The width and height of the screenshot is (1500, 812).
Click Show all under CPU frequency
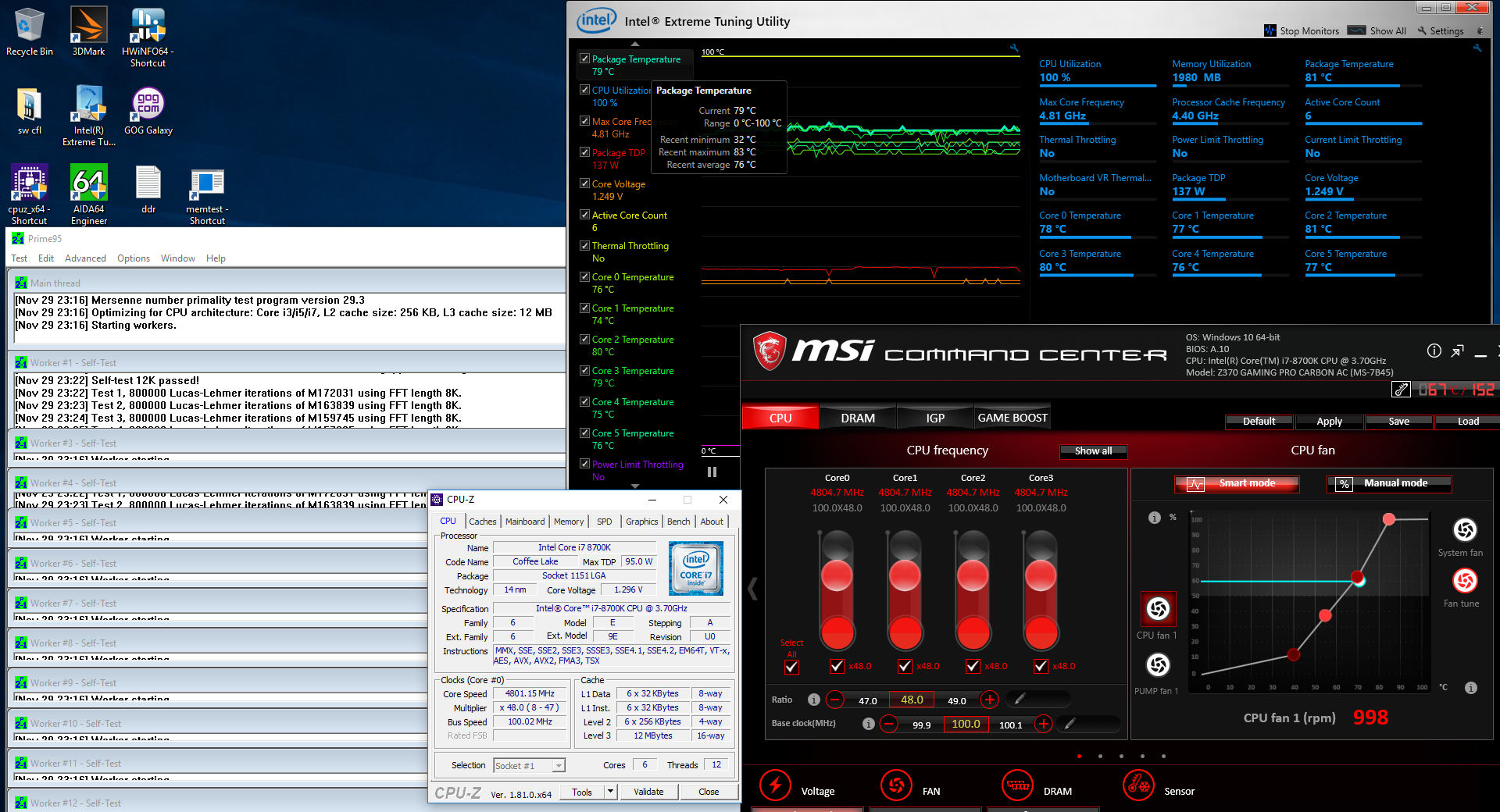pyautogui.click(x=1093, y=451)
